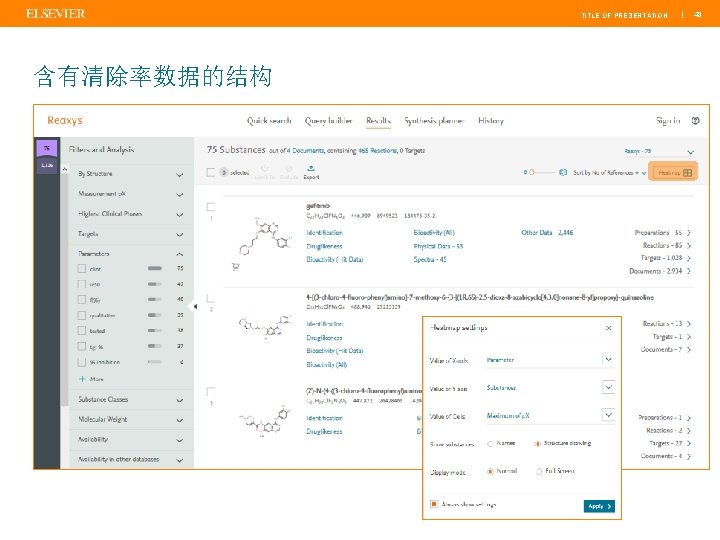The image size is (720, 540).
Task: Close the Heatmap settings dialog
Action: tap(608, 328)
